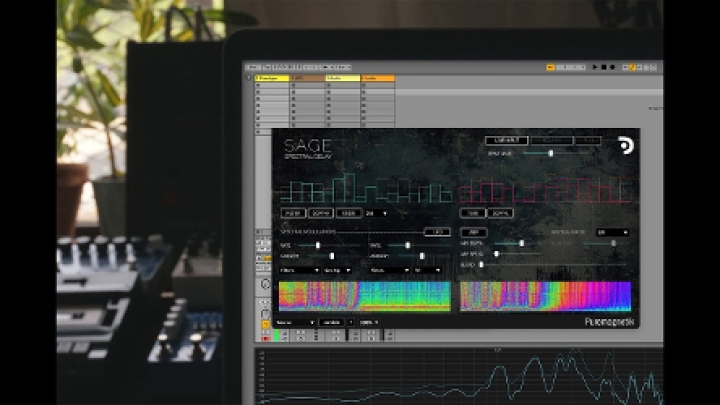Click the first button under the teal sequencer

tap(293, 214)
